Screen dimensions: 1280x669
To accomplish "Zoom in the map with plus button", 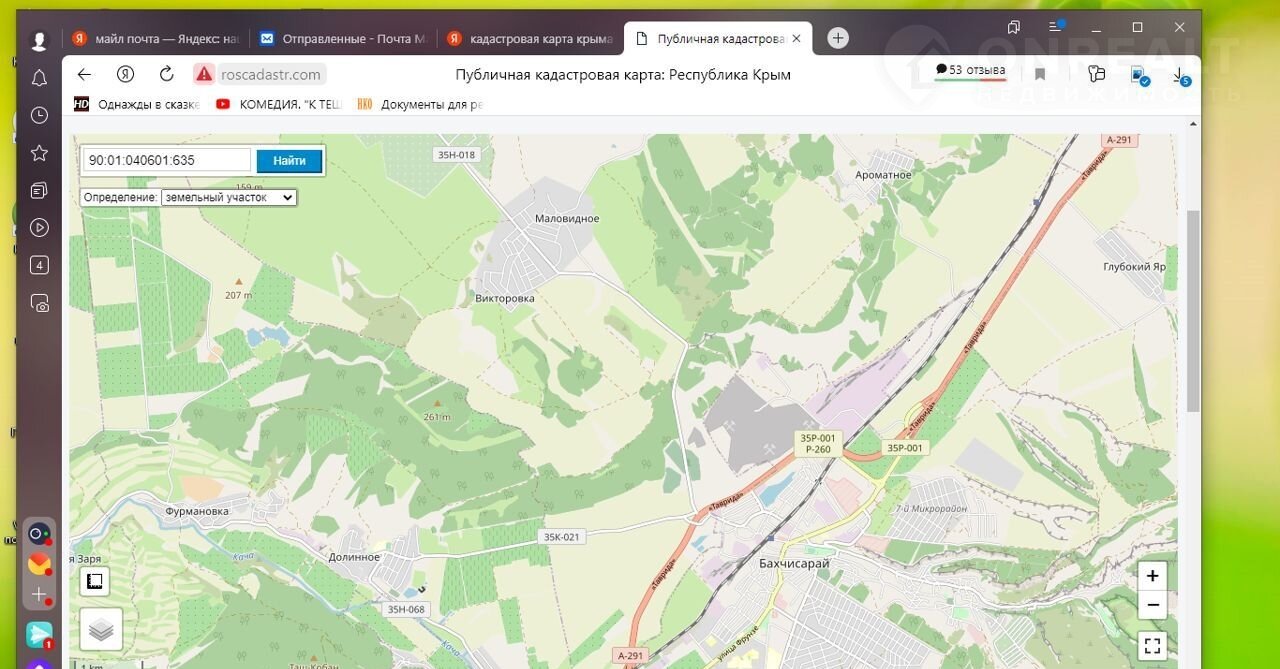I will tap(1152, 576).
